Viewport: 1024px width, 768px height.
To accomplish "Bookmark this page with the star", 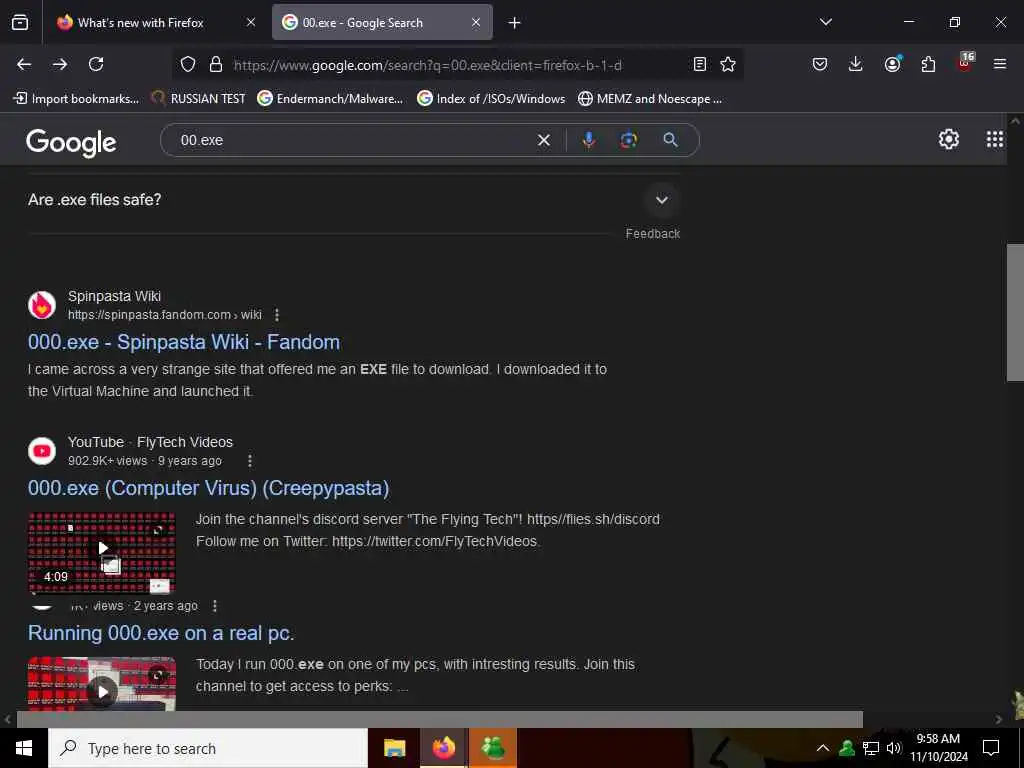I will (728, 64).
